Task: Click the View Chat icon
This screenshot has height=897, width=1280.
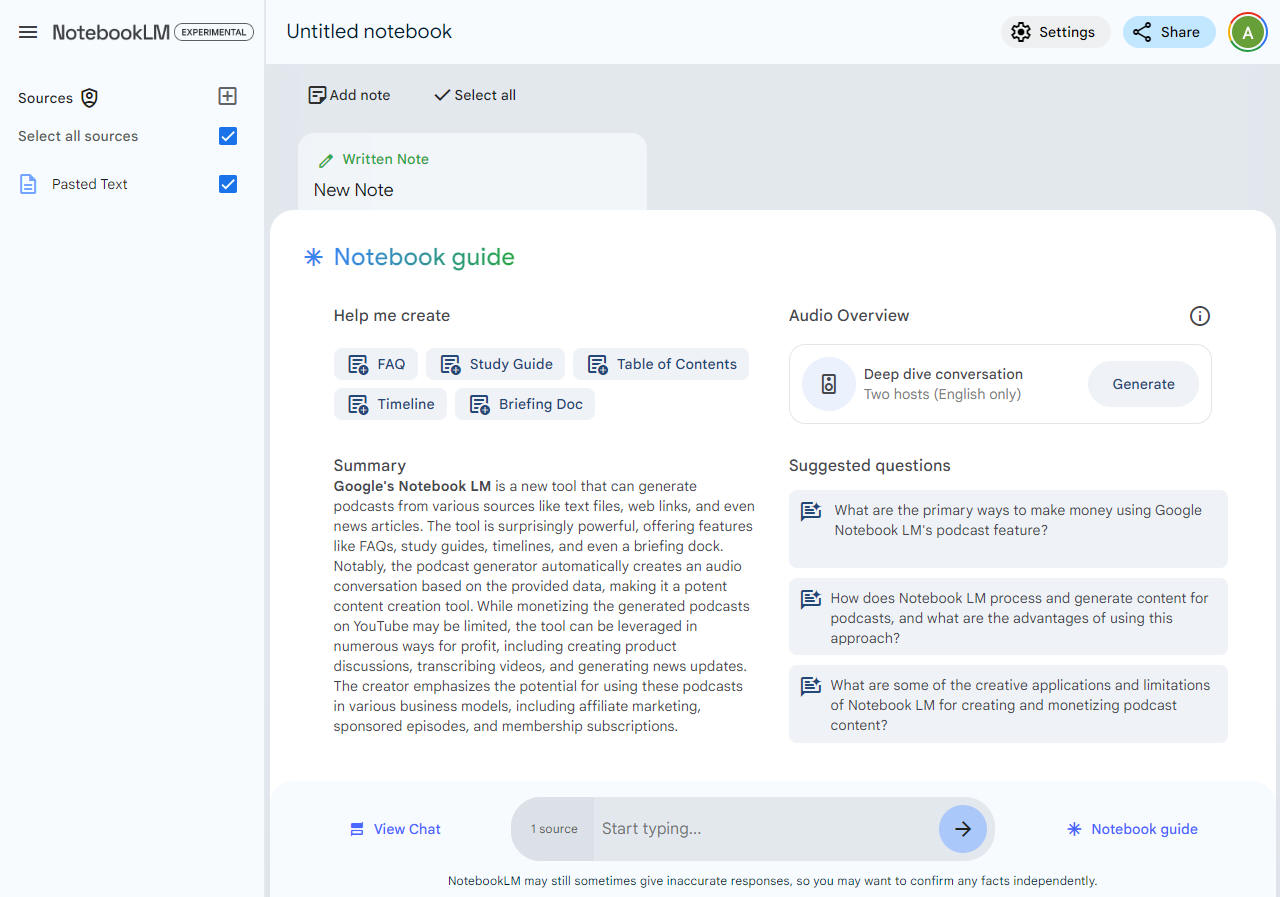Action: tap(356, 829)
